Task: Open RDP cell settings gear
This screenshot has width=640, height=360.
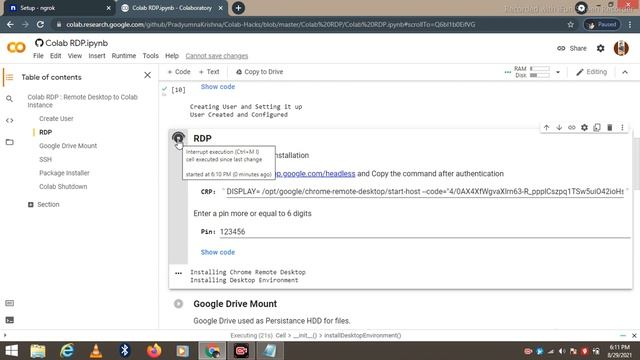Action: [584, 127]
